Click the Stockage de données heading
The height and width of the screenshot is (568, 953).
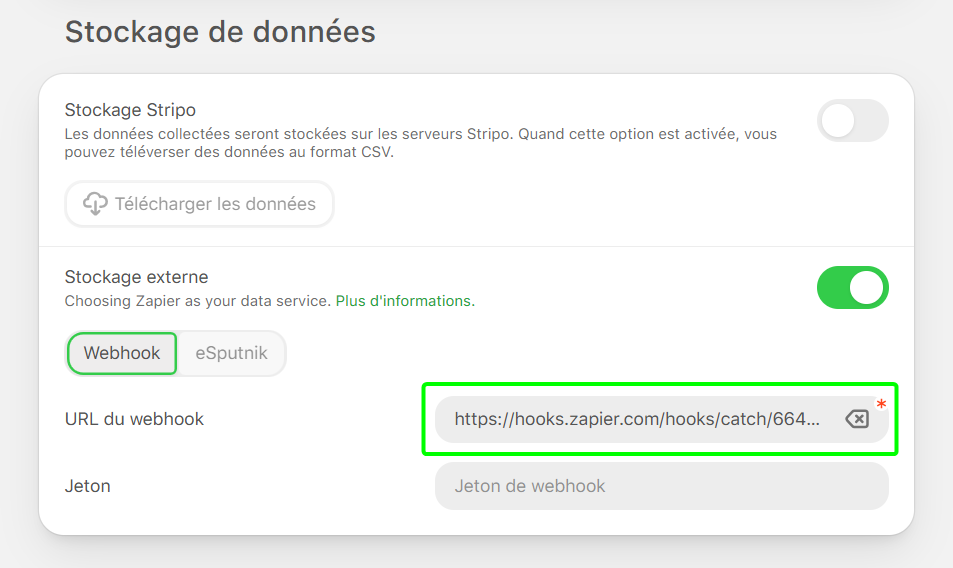click(220, 32)
